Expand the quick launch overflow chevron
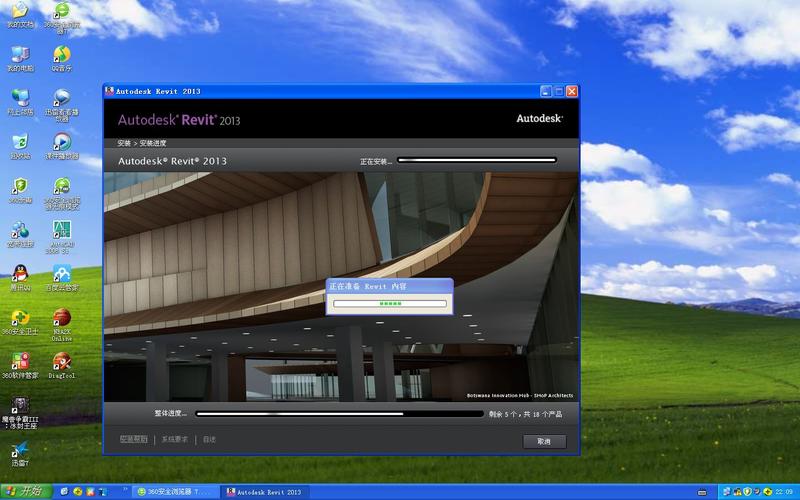The width and height of the screenshot is (800, 500). click(x=125, y=490)
